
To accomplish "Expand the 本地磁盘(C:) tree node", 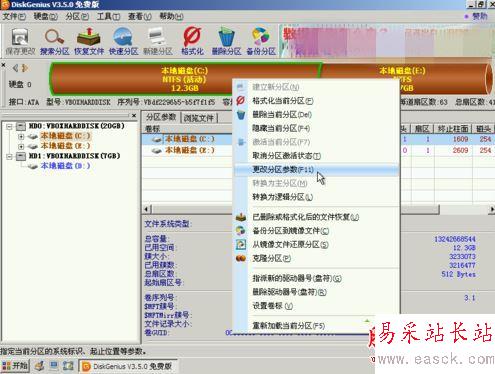I will point(21,136).
